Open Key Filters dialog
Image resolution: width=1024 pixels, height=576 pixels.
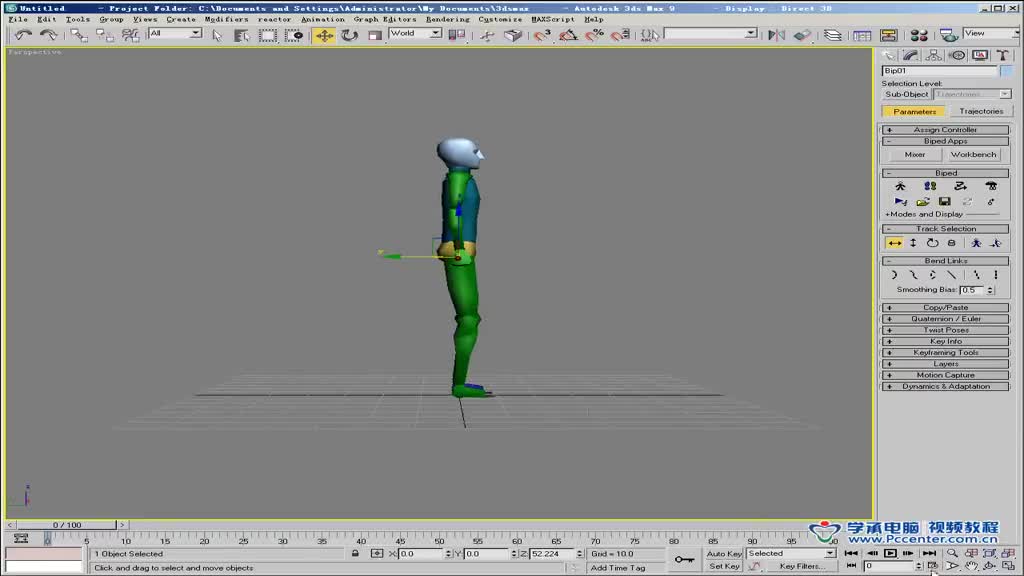coord(801,566)
